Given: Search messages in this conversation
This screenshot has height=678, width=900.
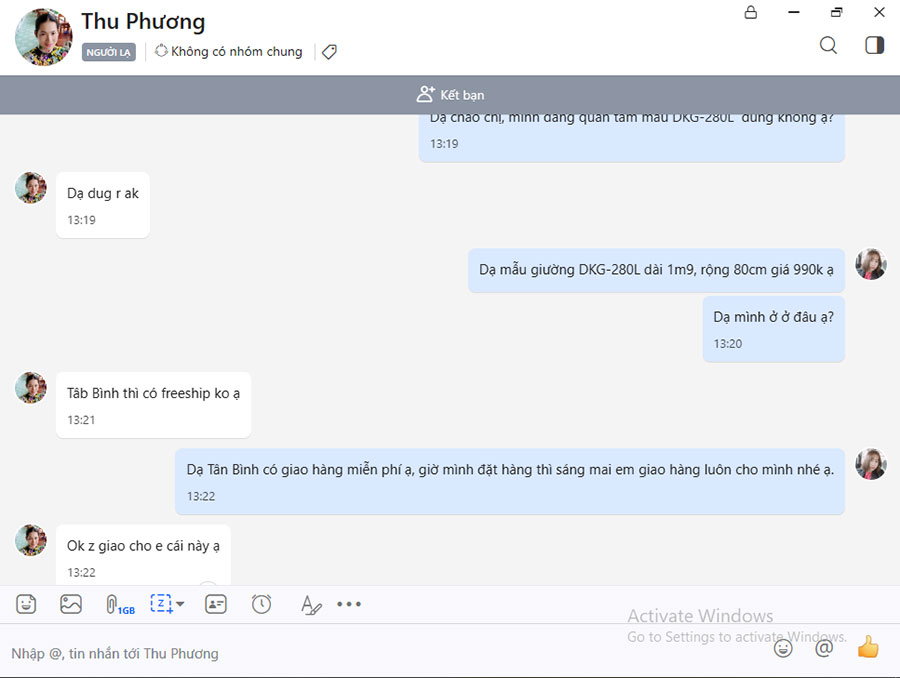Looking at the screenshot, I should tap(828, 45).
